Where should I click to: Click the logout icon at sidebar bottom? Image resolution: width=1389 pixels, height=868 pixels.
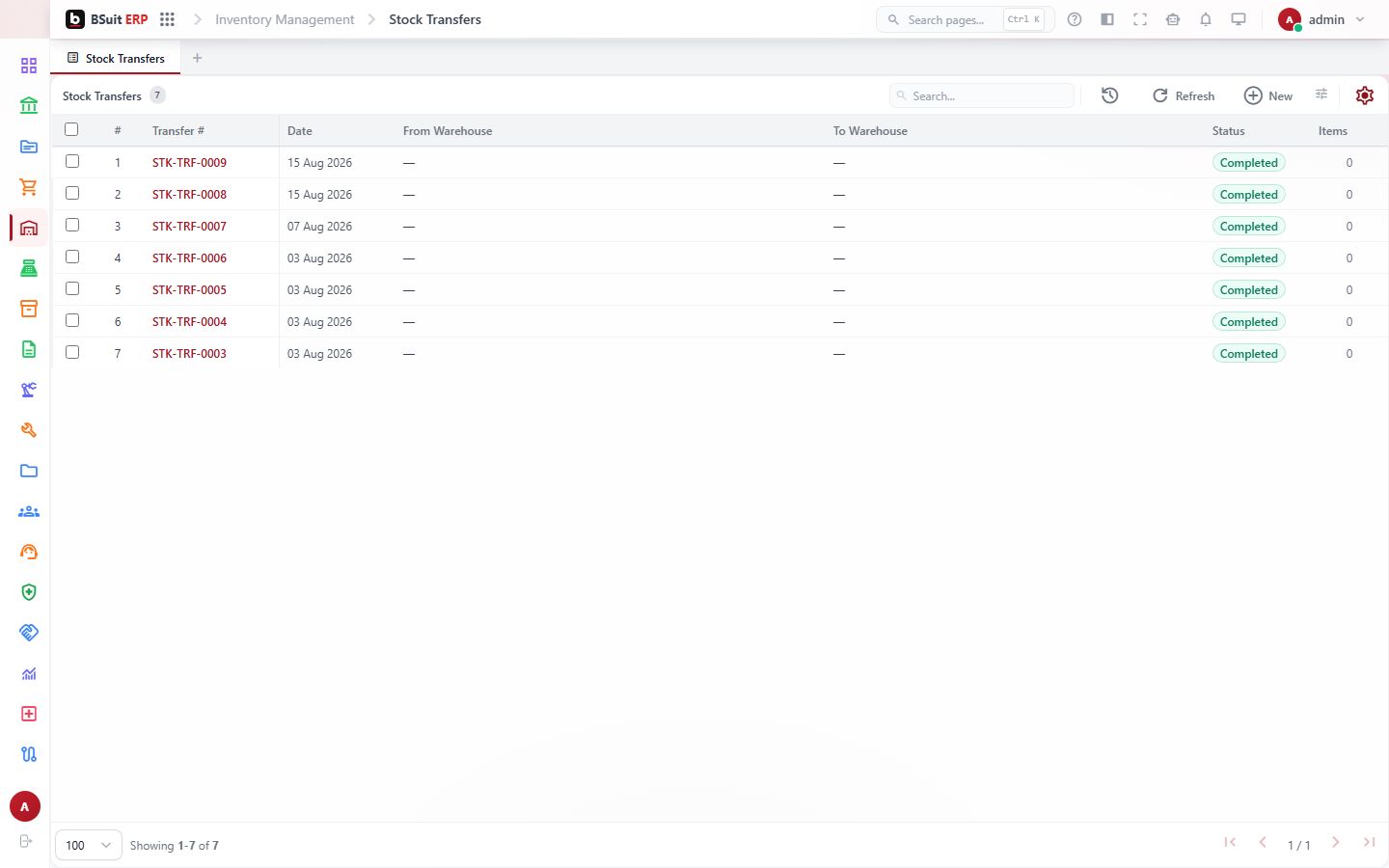pyautogui.click(x=26, y=841)
